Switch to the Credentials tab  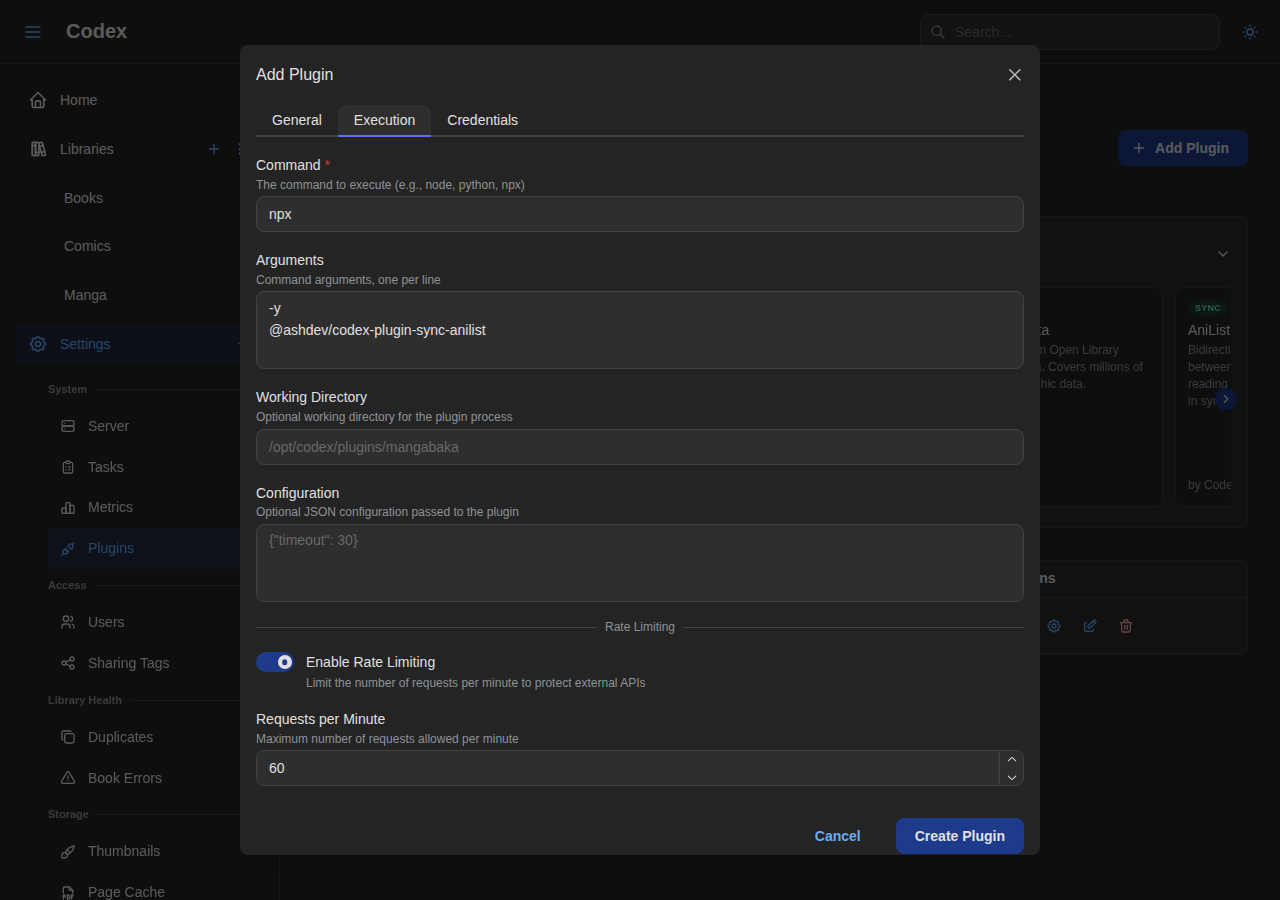(x=483, y=120)
